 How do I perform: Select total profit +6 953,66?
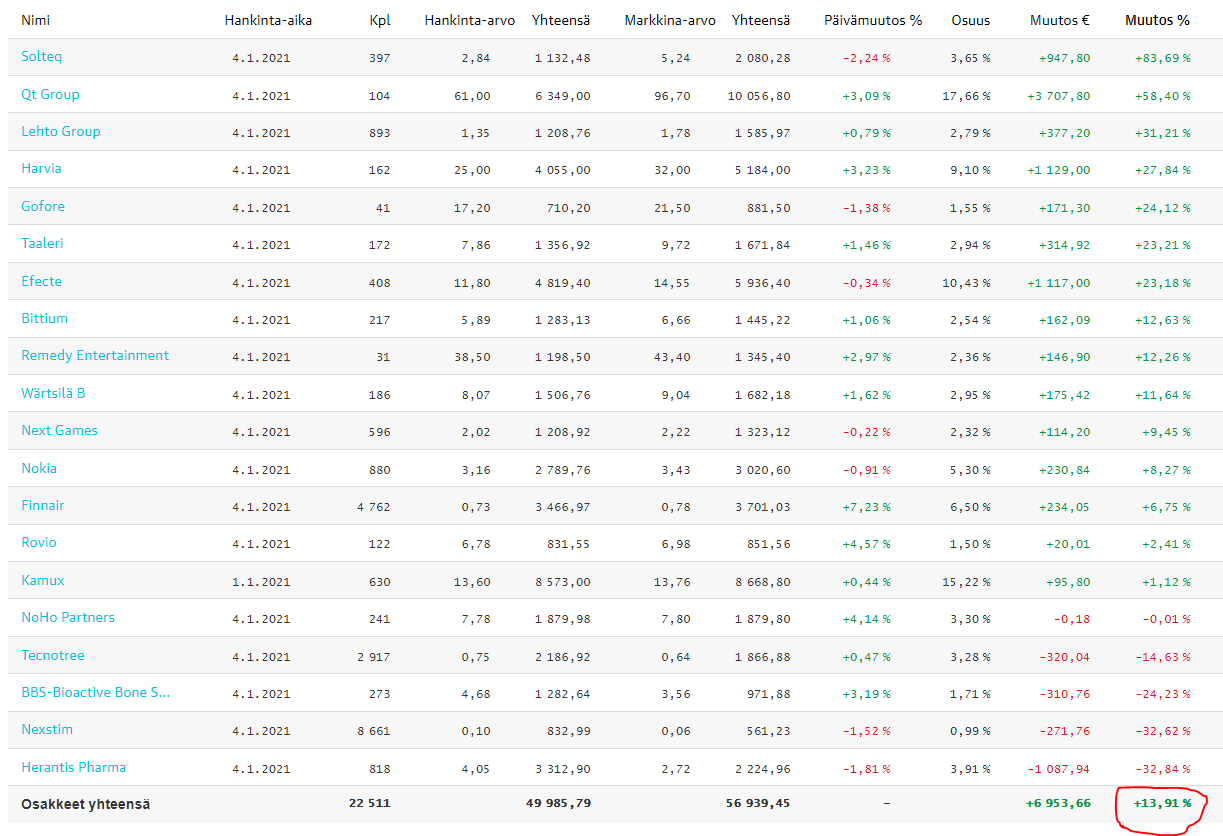[1059, 803]
